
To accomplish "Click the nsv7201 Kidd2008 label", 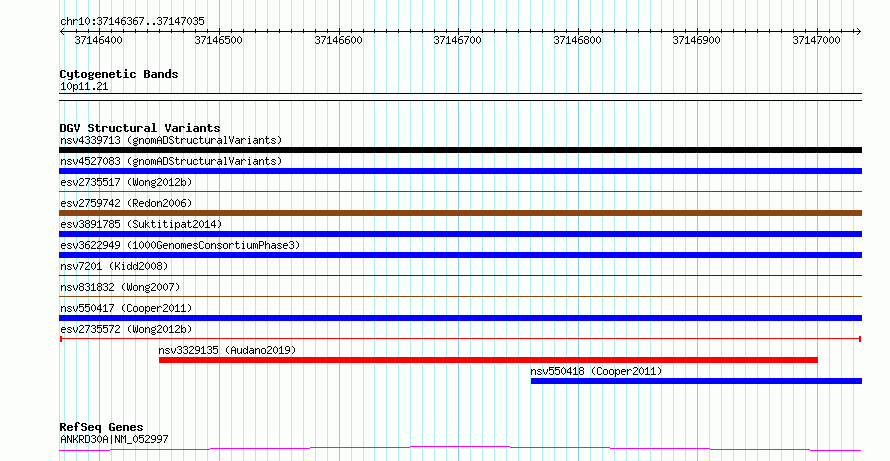I will pyautogui.click(x=114, y=266).
